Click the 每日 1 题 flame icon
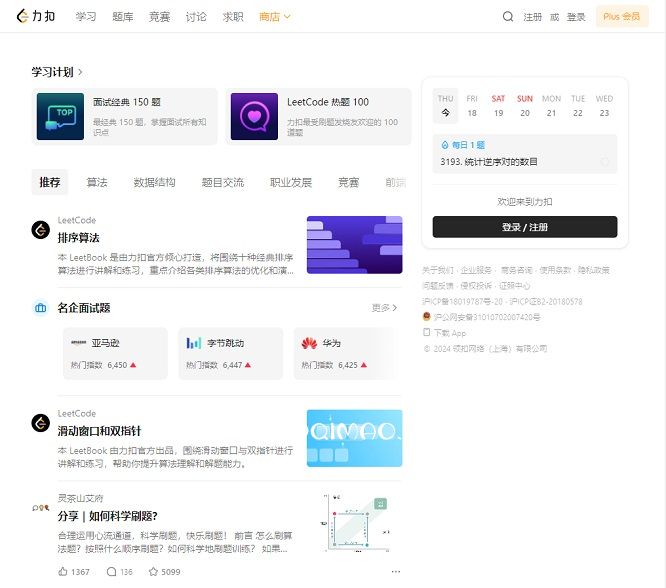Screen dimensions: 666x588 pos(445,145)
